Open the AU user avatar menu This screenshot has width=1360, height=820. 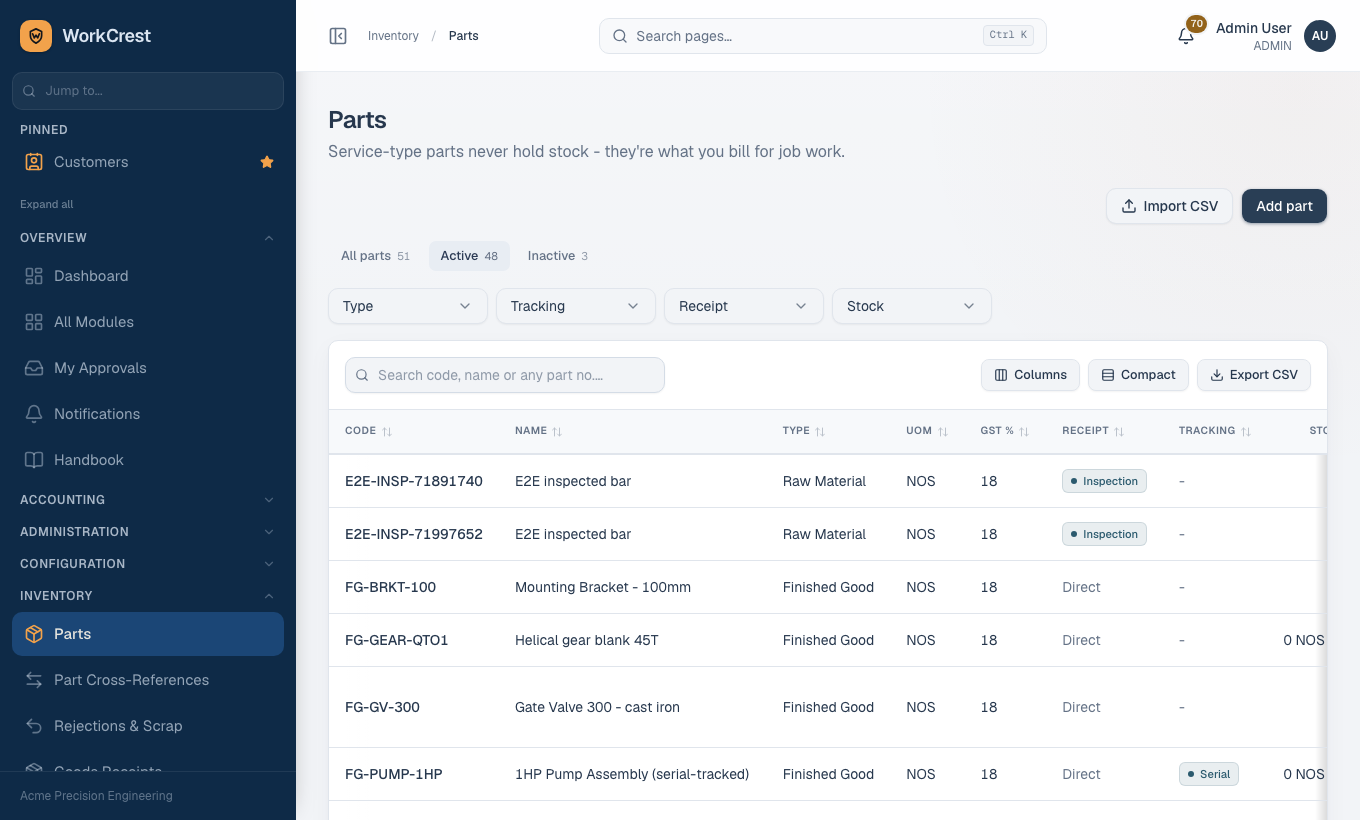click(1320, 36)
